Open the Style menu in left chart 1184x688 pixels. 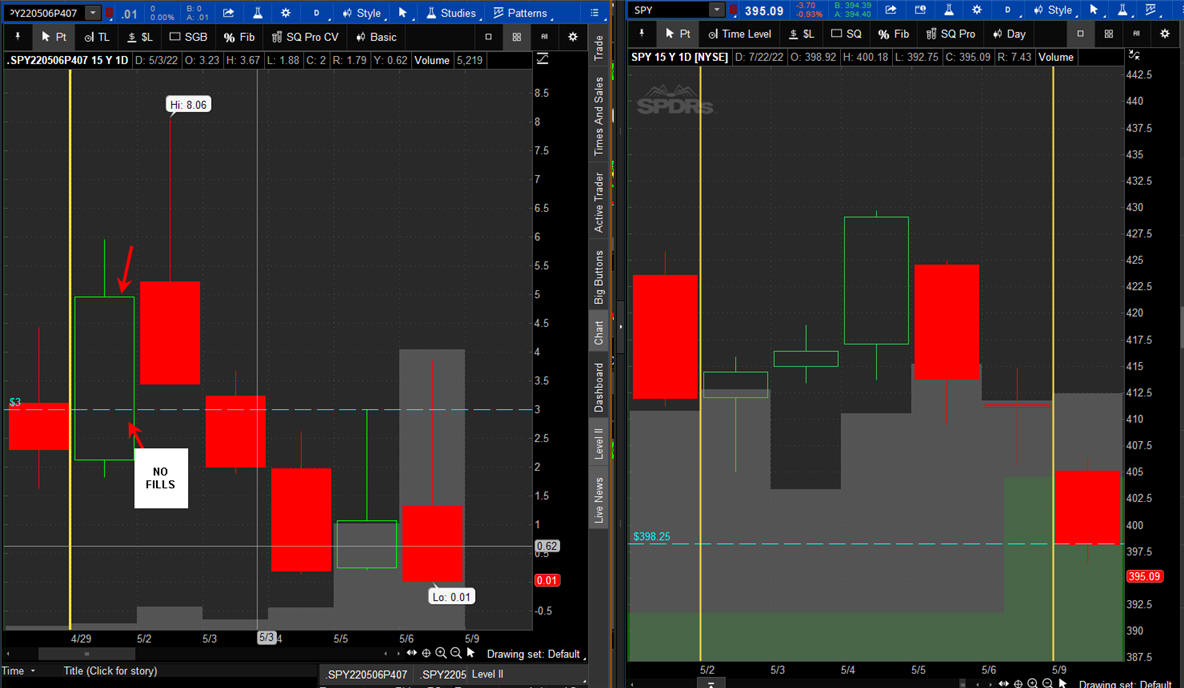click(362, 13)
